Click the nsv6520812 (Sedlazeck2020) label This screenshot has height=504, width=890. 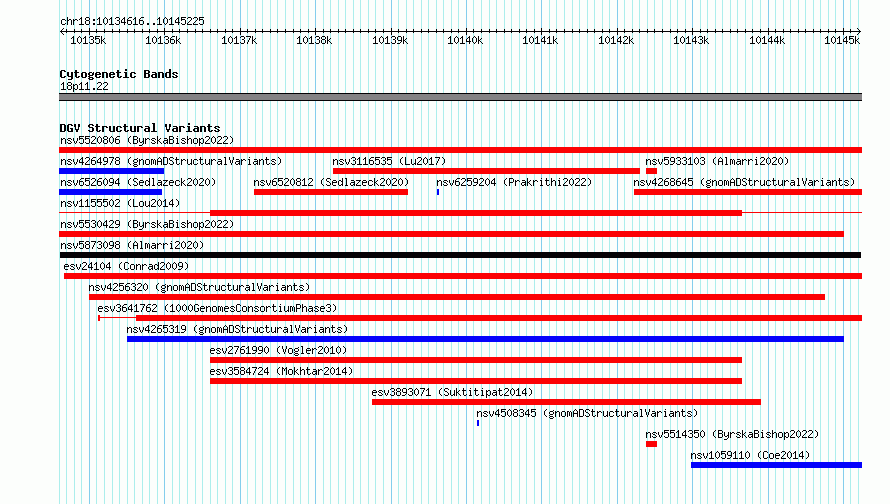[x=331, y=182]
